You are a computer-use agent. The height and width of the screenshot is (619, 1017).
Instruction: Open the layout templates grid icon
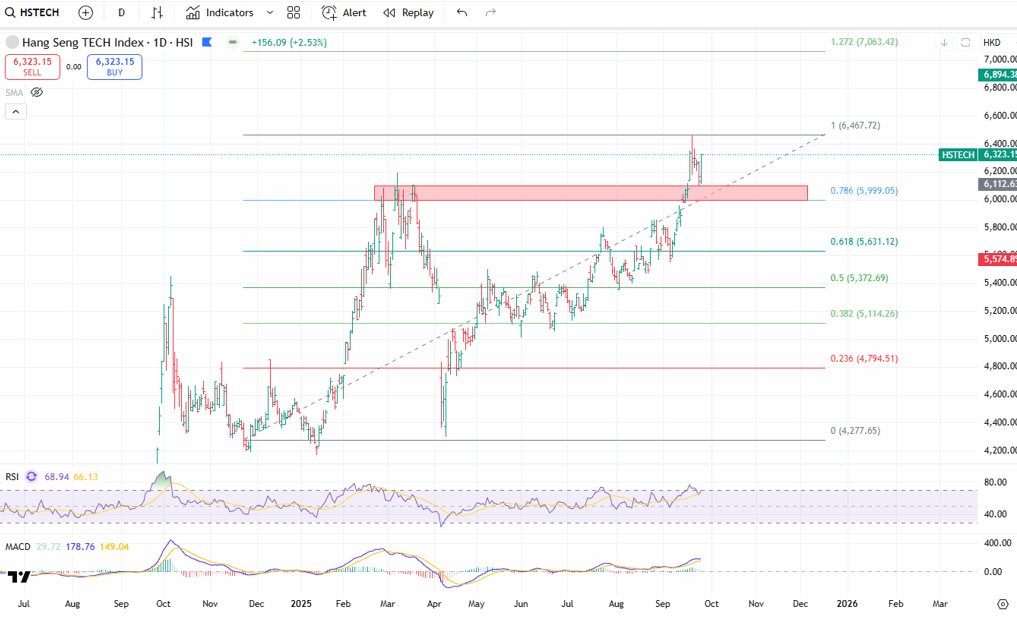[x=293, y=12]
